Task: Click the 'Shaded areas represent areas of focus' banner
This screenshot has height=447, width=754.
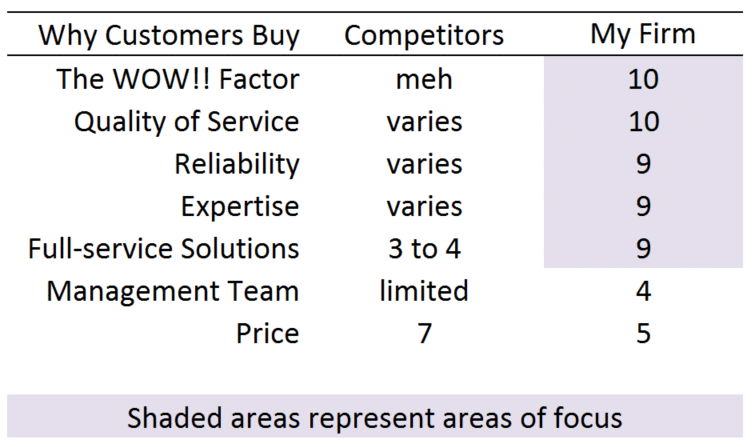Action: click(x=375, y=416)
